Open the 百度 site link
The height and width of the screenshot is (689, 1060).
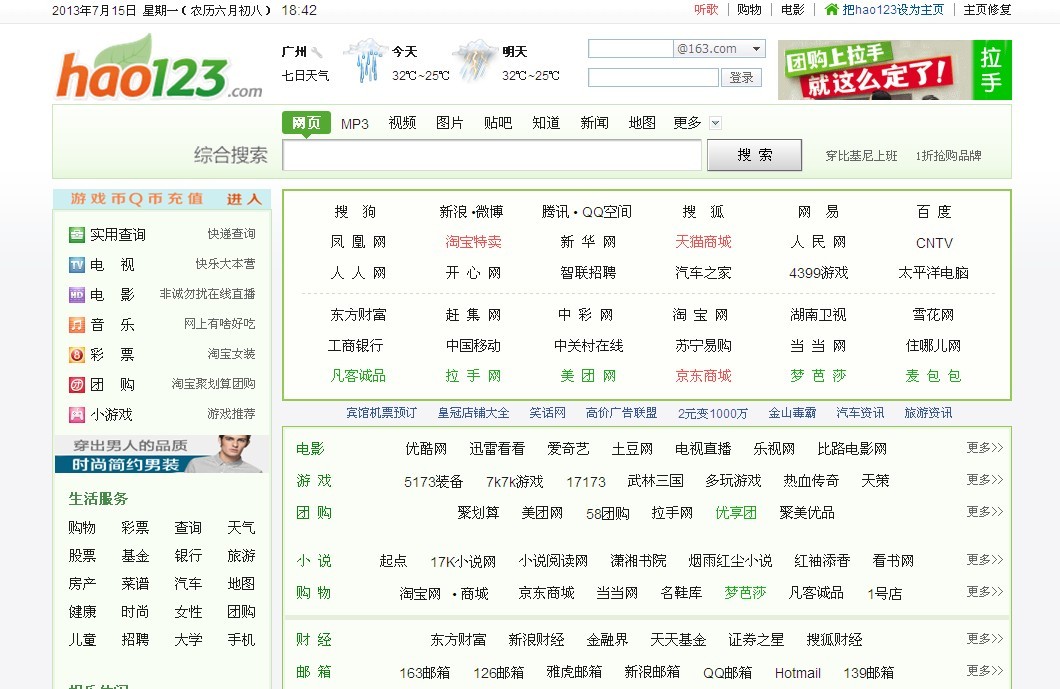pyautogui.click(x=934, y=212)
